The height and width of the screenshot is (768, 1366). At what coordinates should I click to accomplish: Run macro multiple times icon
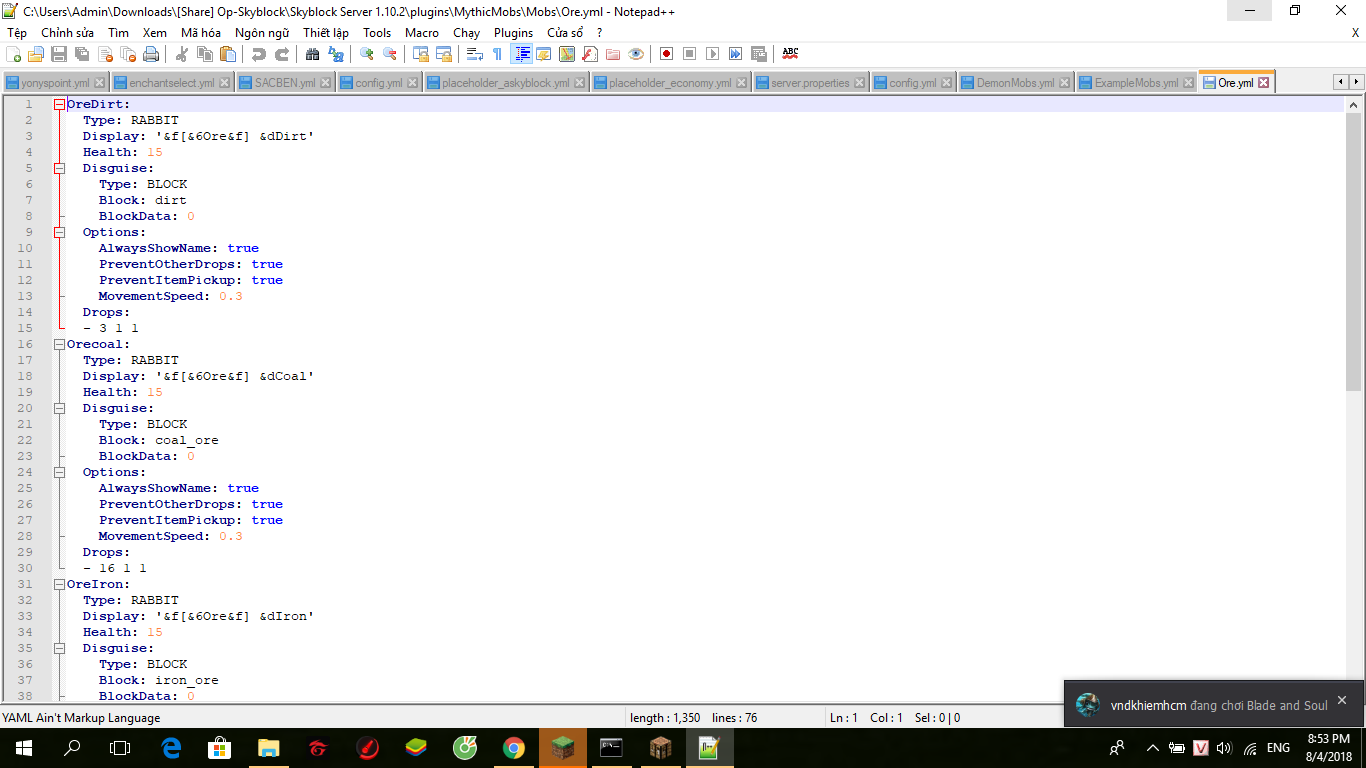(x=736, y=54)
